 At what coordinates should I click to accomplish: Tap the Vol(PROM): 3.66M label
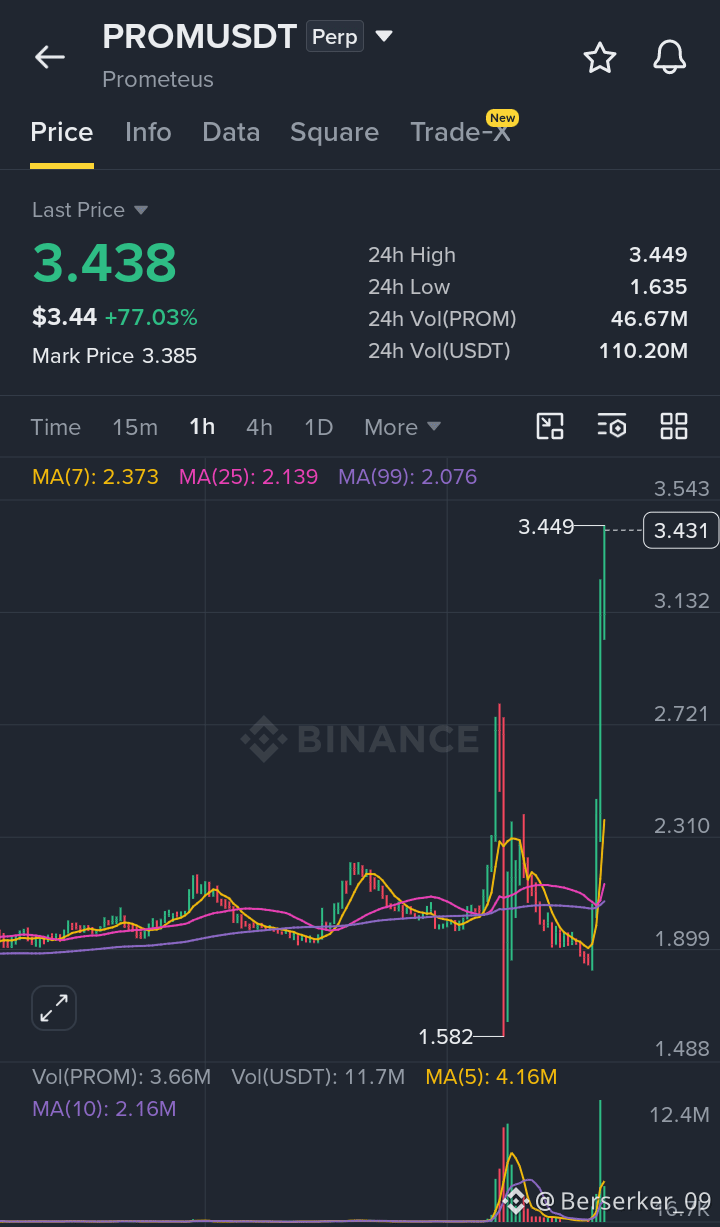coord(121,1077)
